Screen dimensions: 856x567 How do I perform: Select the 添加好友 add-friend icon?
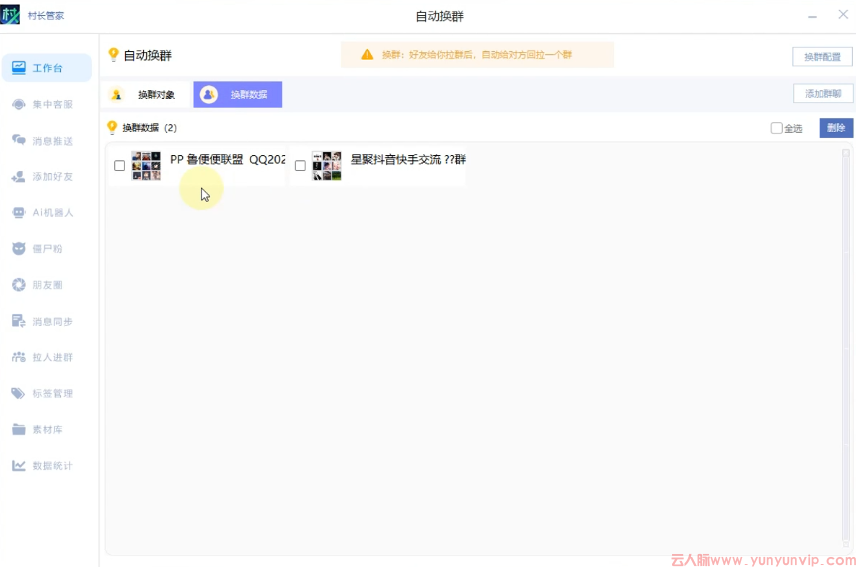[19, 177]
